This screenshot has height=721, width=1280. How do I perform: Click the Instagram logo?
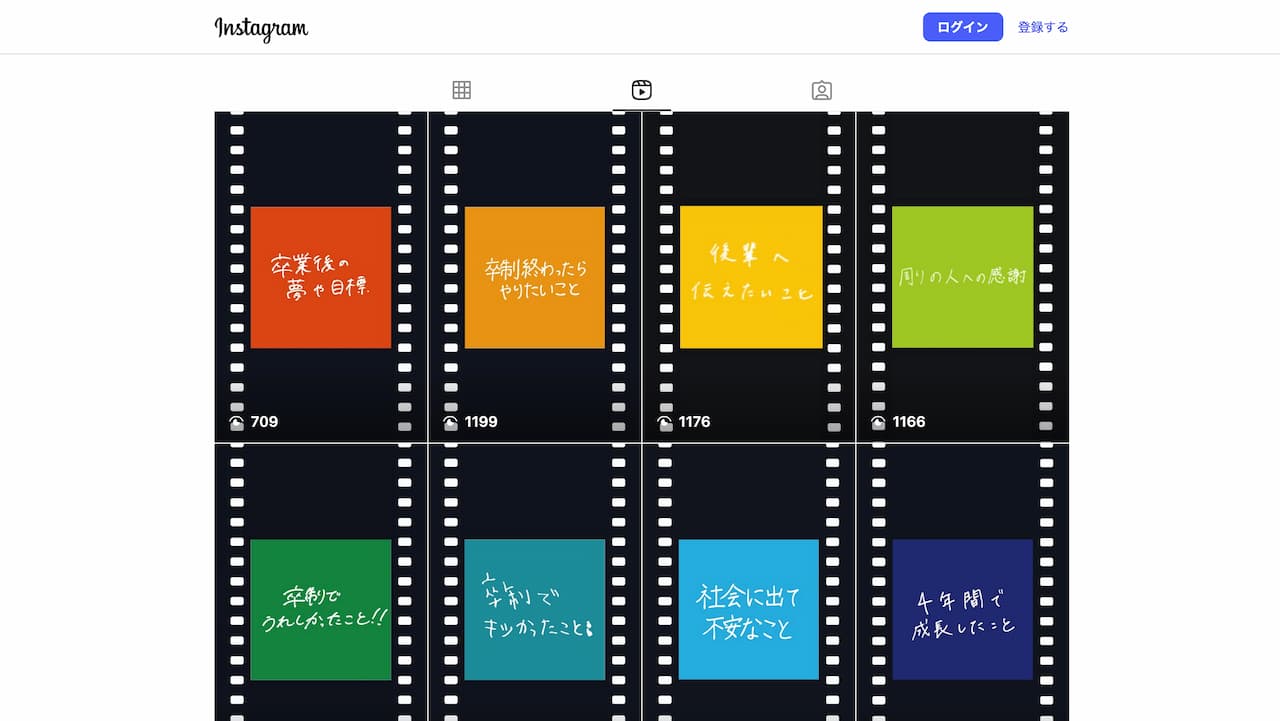[261, 28]
